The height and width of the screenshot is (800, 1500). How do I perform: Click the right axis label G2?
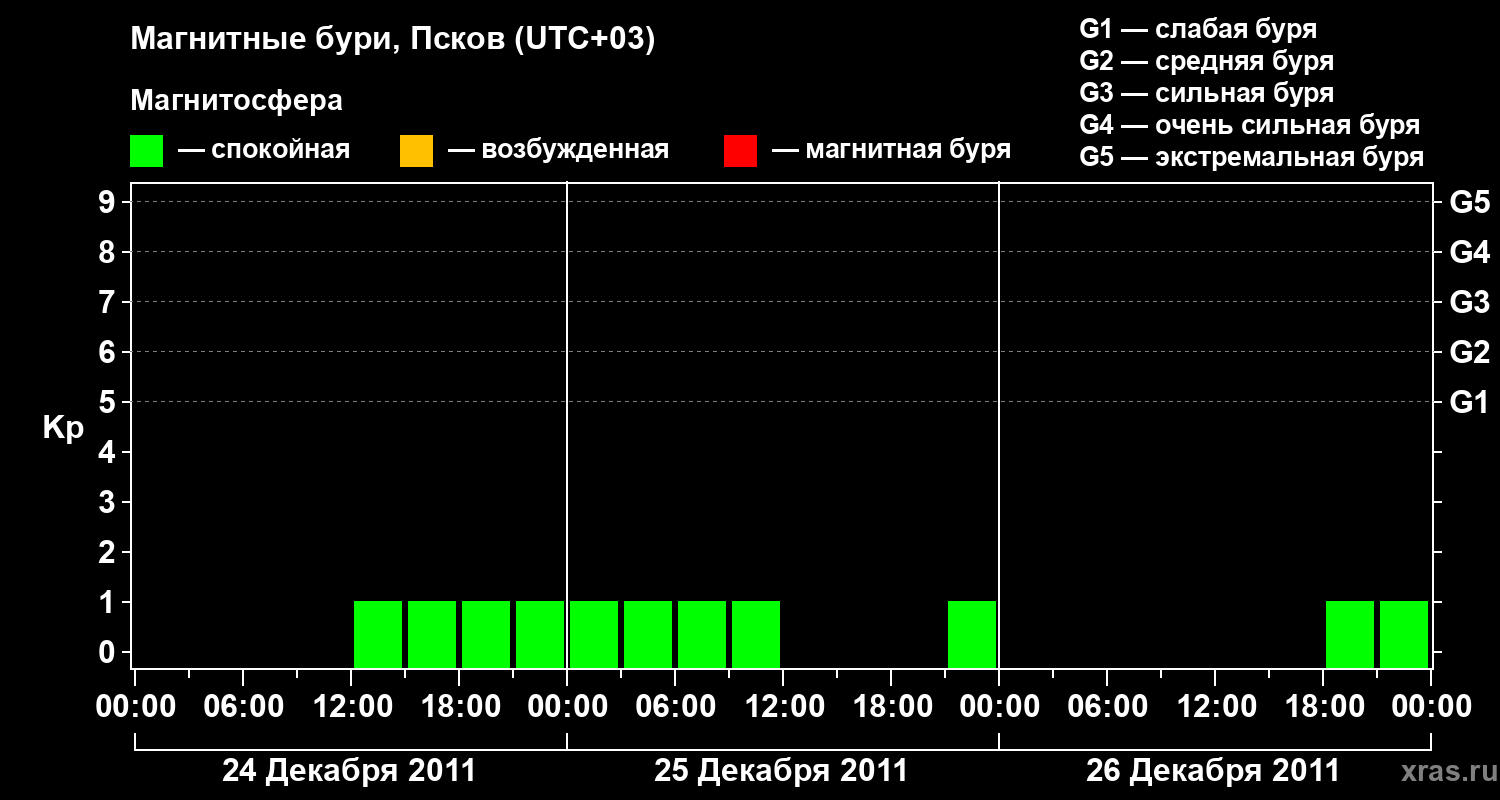click(x=1470, y=352)
